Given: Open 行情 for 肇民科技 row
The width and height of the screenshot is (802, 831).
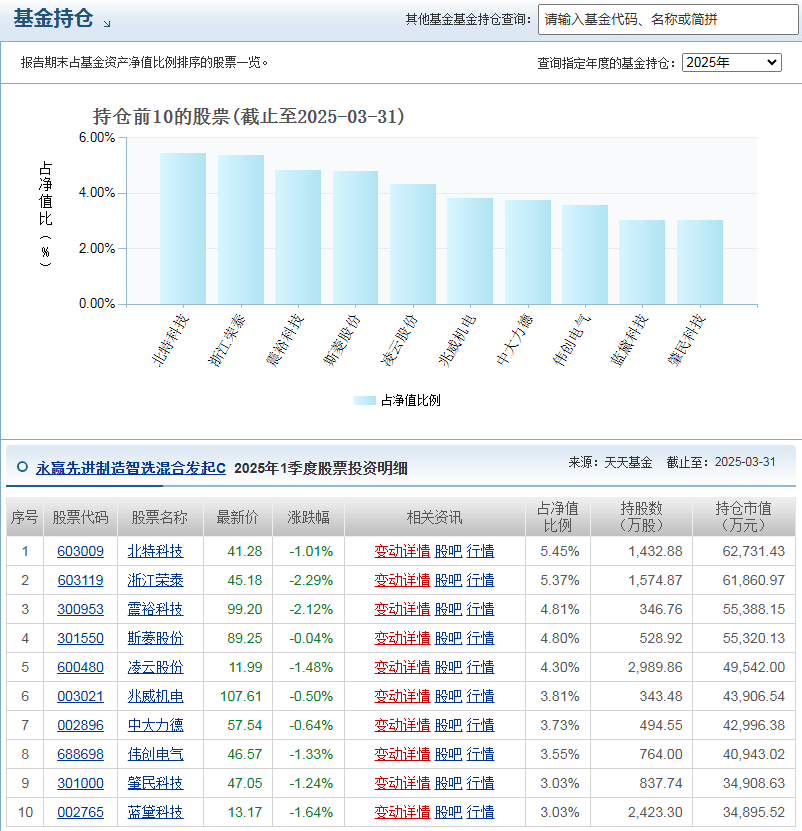Looking at the screenshot, I should point(480,783).
